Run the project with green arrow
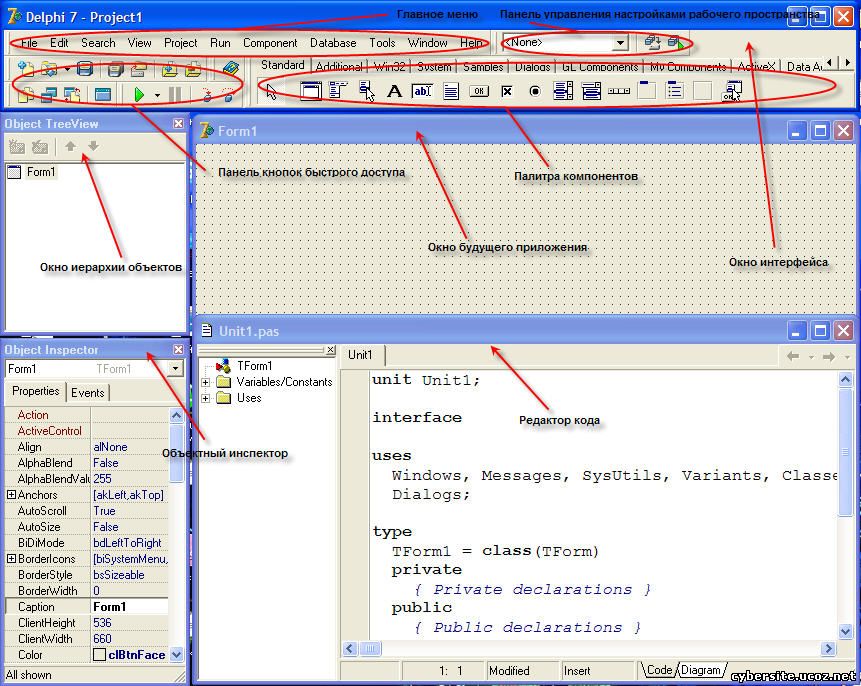Screen dimensions: 861x686 click(x=139, y=94)
